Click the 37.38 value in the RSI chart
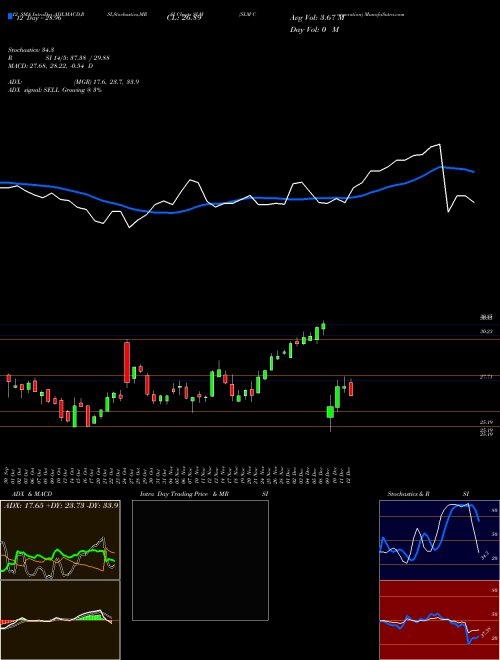The height and width of the screenshot is (660, 500). tap(486, 633)
